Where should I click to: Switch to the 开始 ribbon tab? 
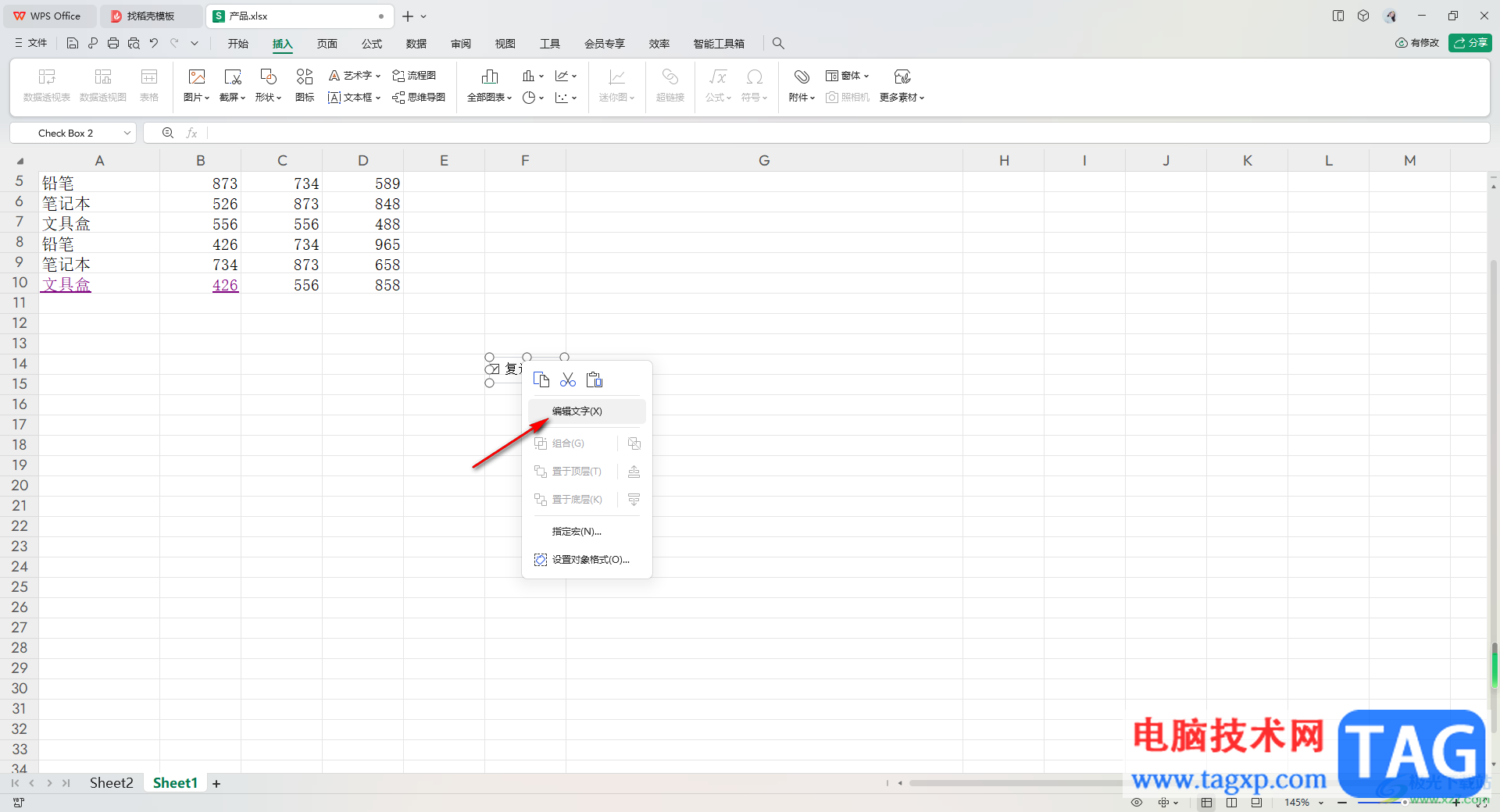point(238,44)
